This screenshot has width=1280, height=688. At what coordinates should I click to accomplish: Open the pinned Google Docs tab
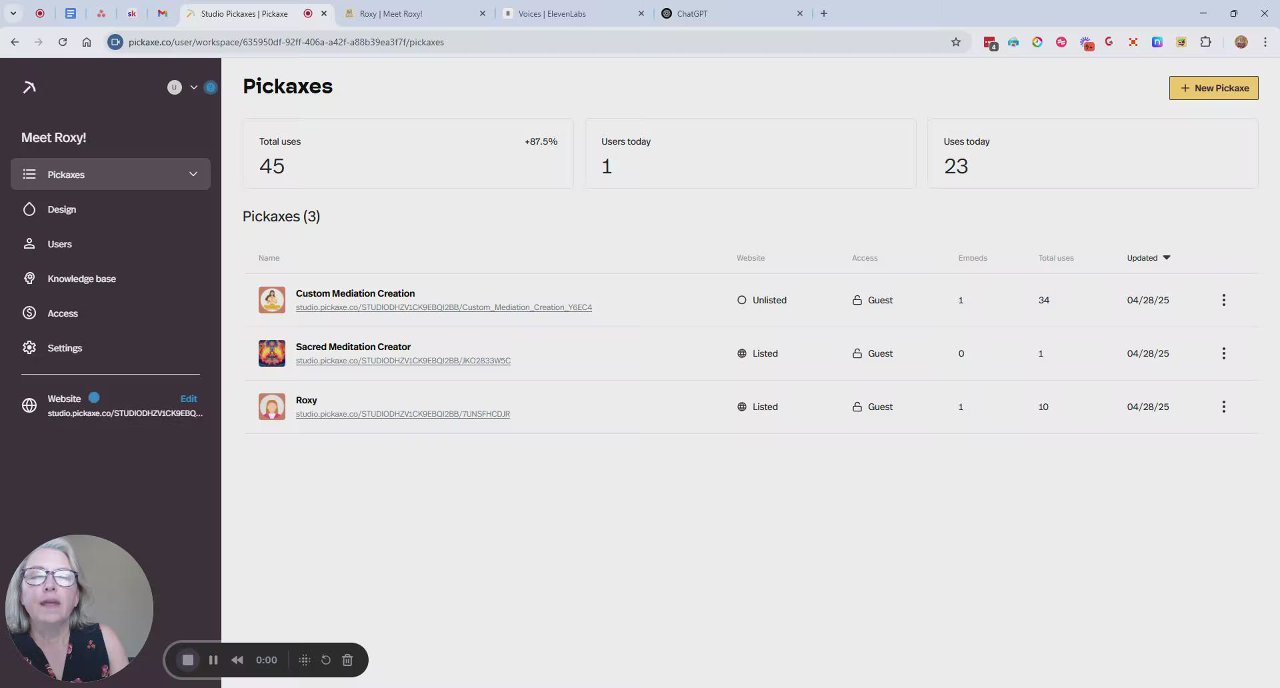(70, 14)
